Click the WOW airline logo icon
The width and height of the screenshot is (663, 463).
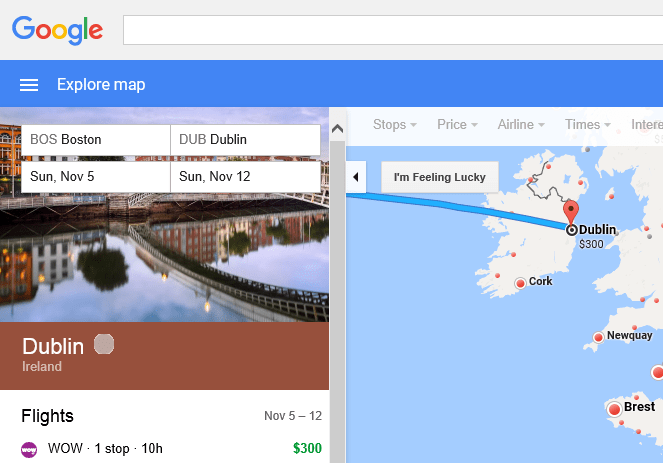[x=29, y=449]
